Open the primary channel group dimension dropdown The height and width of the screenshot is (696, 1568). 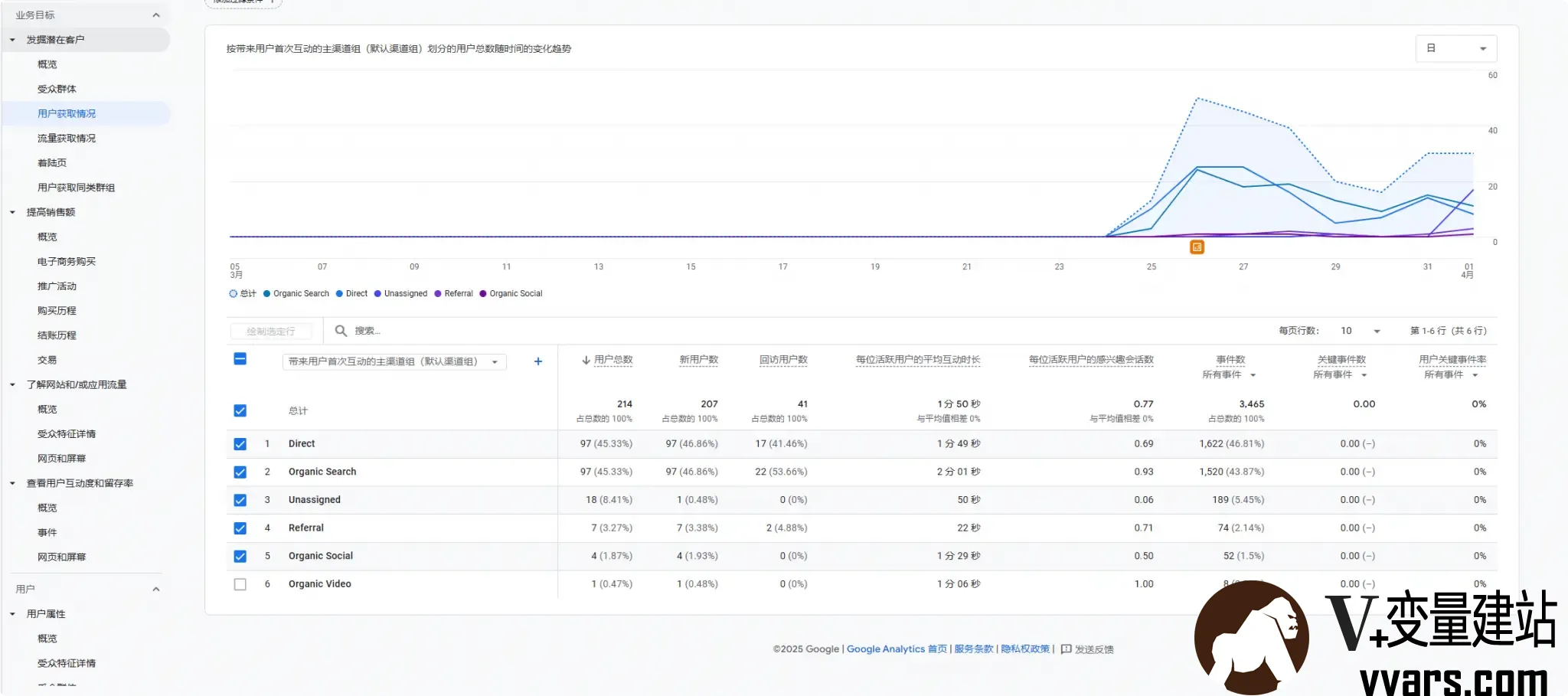click(x=394, y=361)
